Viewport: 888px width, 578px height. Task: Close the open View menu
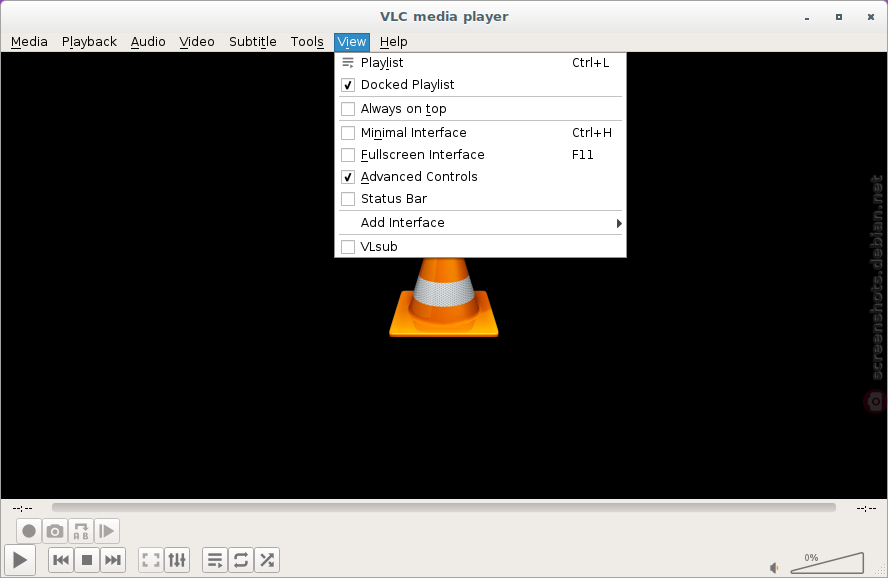coord(352,42)
